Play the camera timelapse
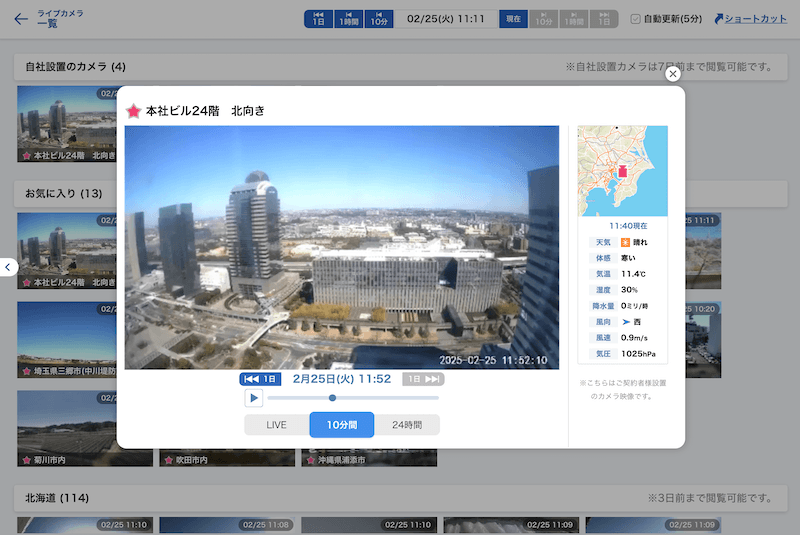 coord(254,398)
